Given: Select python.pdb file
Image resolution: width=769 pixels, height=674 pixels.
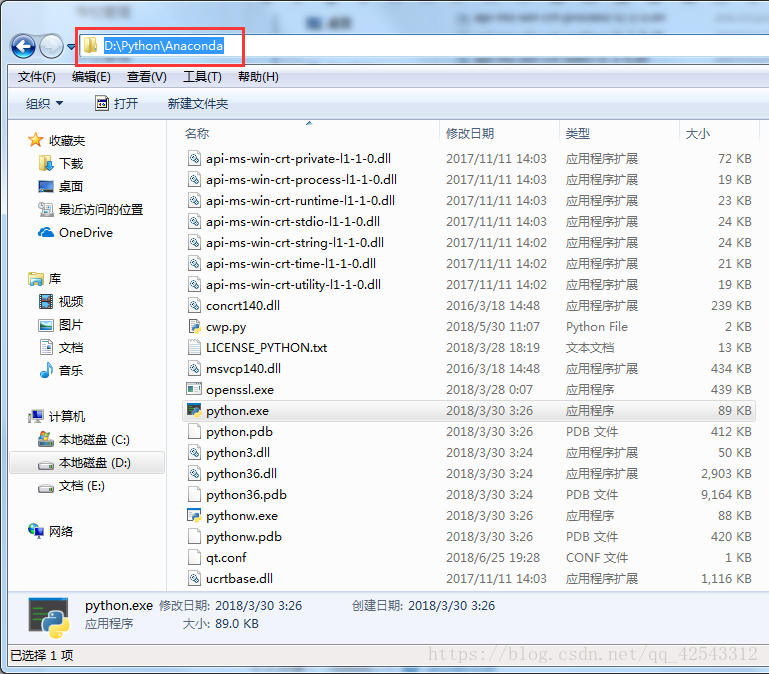Looking at the screenshot, I should point(230,432).
